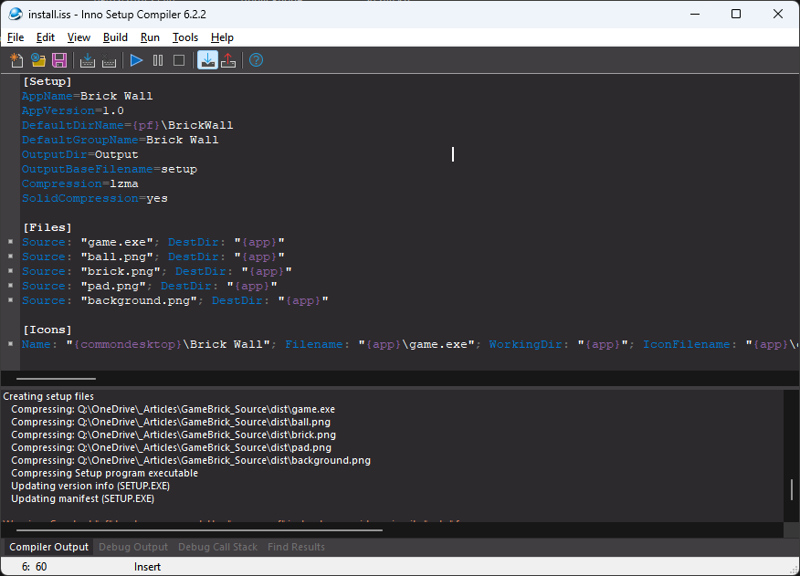Image resolution: width=800 pixels, height=576 pixels.
Task: Open the Tools menu
Action: click(185, 37)
